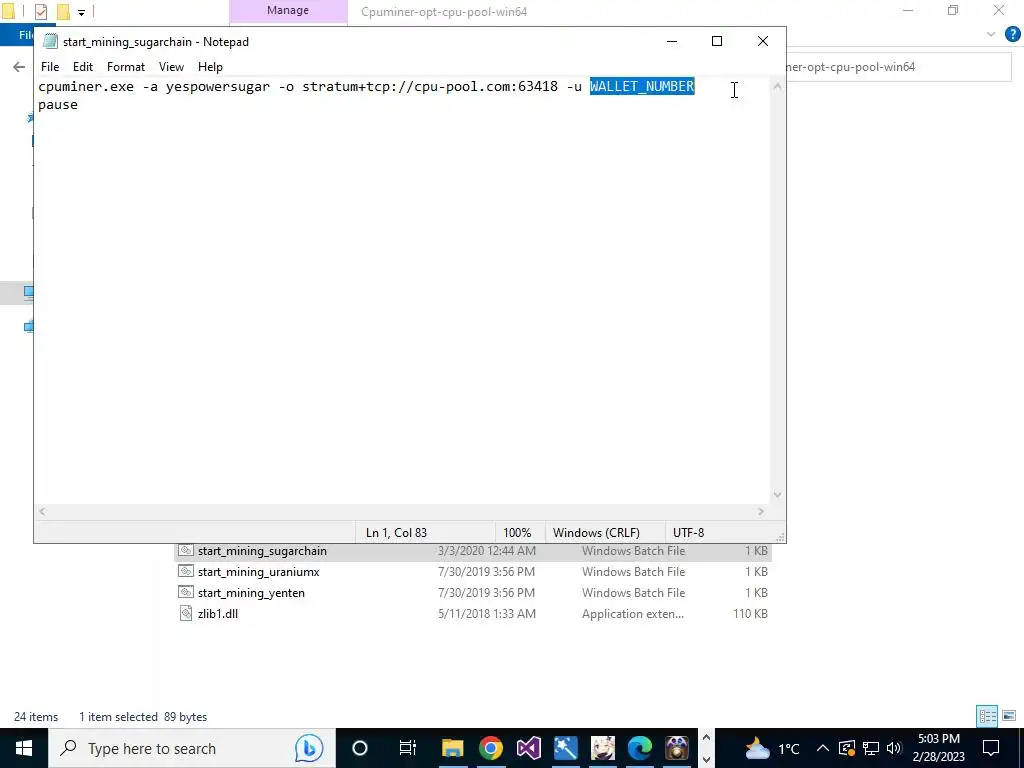Screen dimensions: 1024x768
Task: Click the zlib1.dll file icon
Action: pos(186,613)
